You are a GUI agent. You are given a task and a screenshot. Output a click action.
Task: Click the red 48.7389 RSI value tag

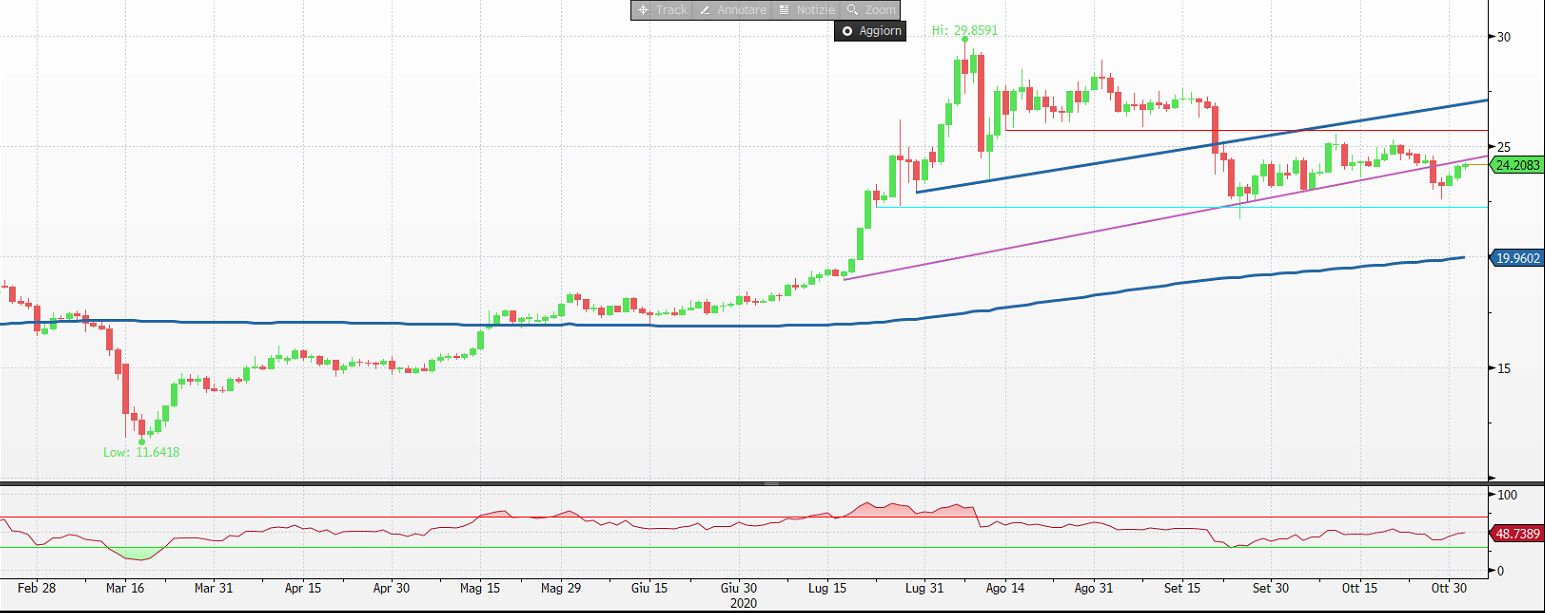click(1517, 534)
